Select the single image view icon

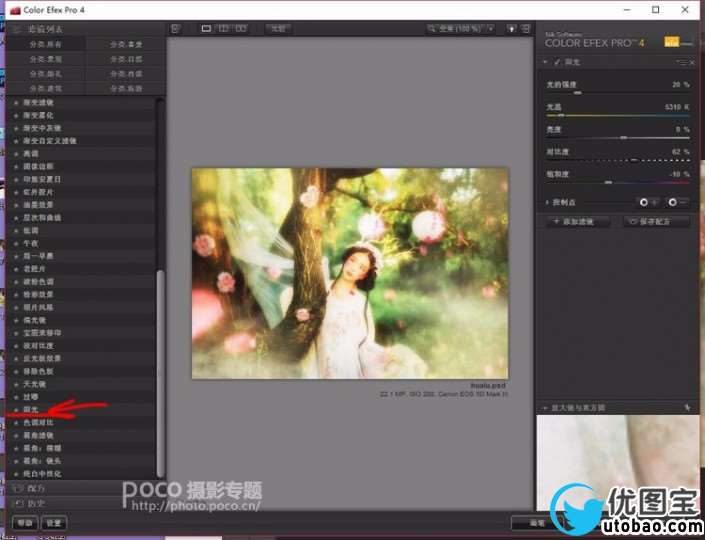click(x=207, y=29)
